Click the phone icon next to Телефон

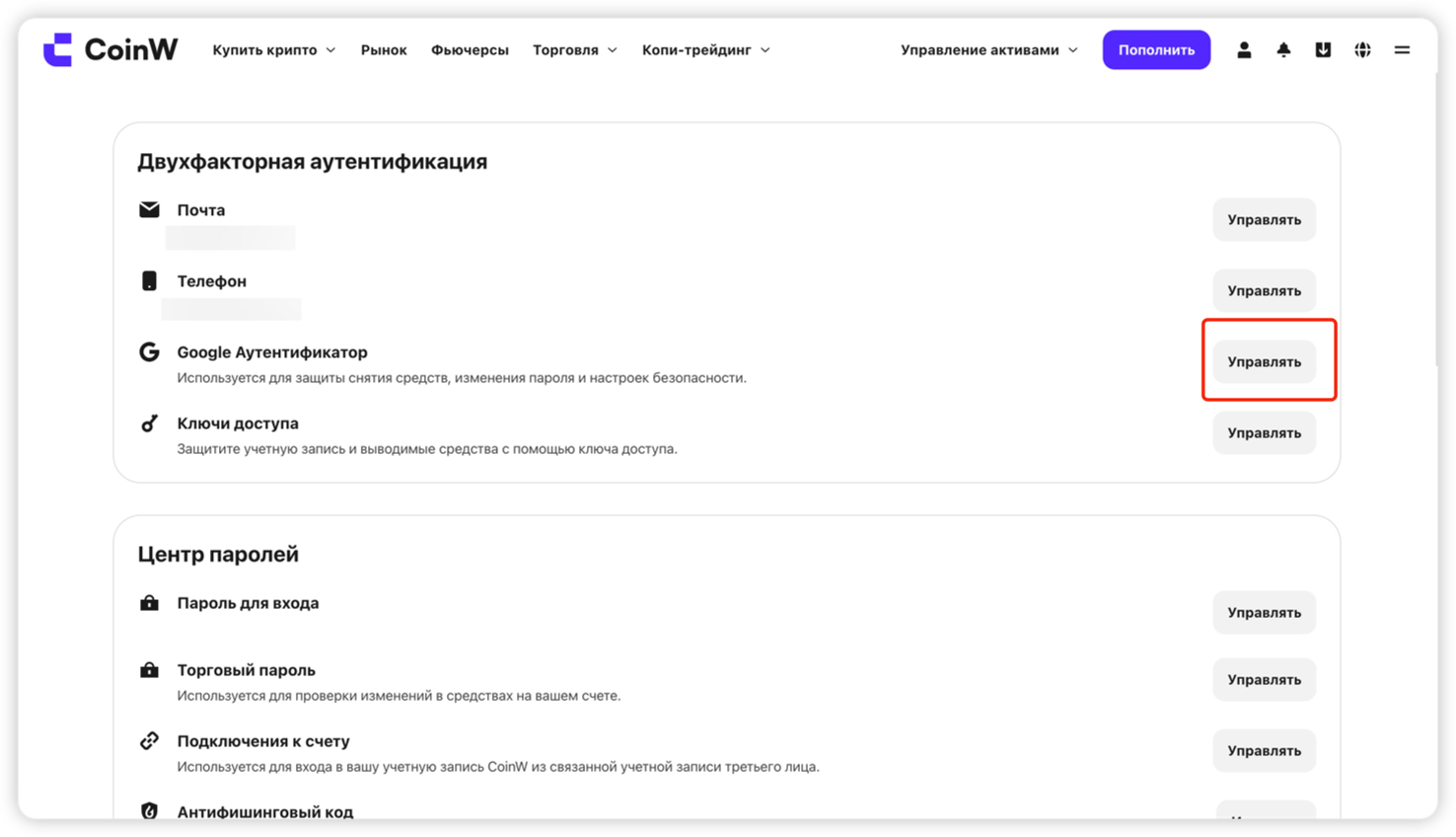149,280
